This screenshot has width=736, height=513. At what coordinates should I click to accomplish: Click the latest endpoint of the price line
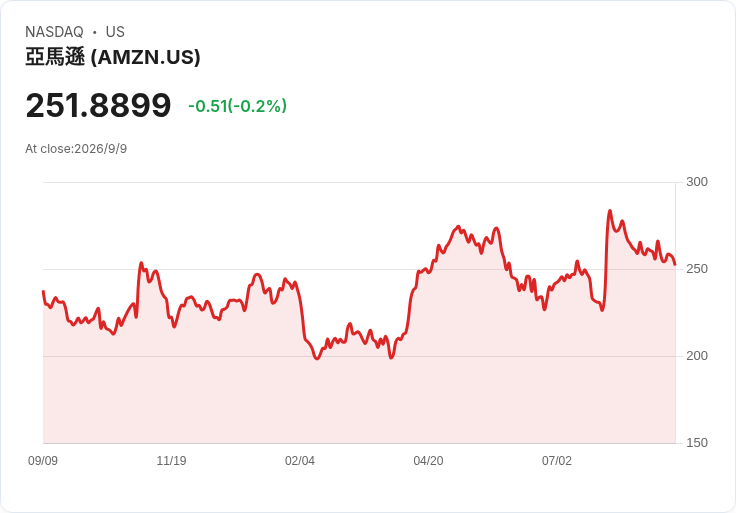click(x=675, y=264)
